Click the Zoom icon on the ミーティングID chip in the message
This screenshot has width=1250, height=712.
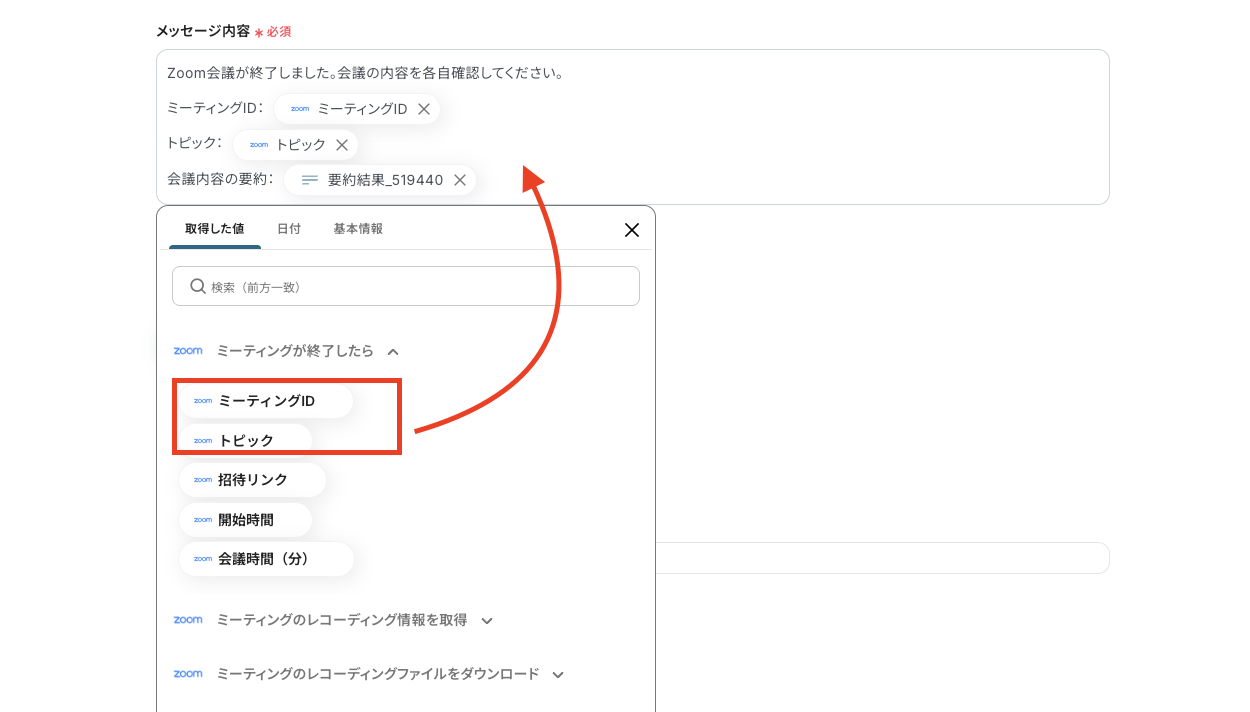point(299,108)
